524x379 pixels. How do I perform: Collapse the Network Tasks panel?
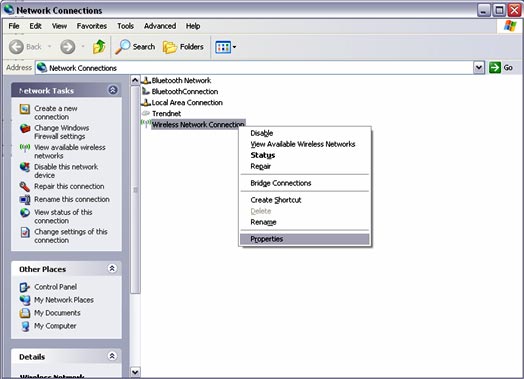(x=113, y=90)
